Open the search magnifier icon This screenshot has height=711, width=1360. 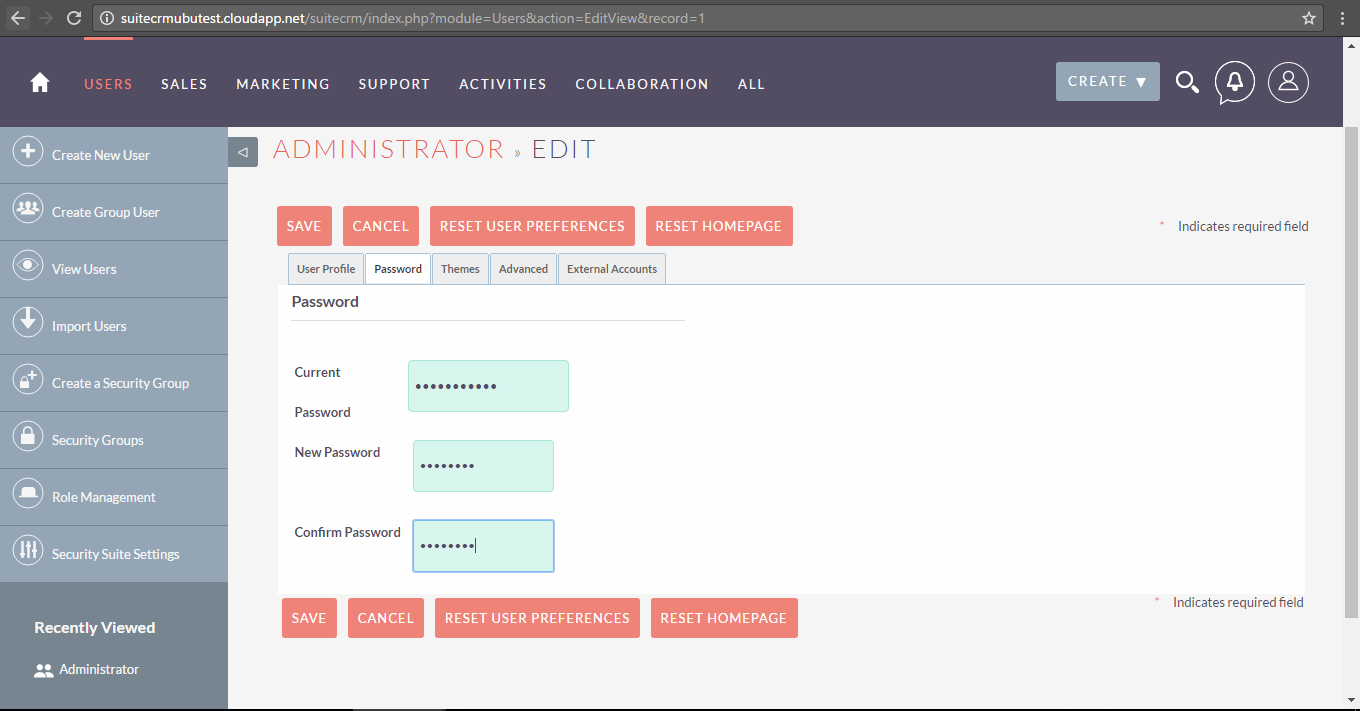pos(1187,83)
